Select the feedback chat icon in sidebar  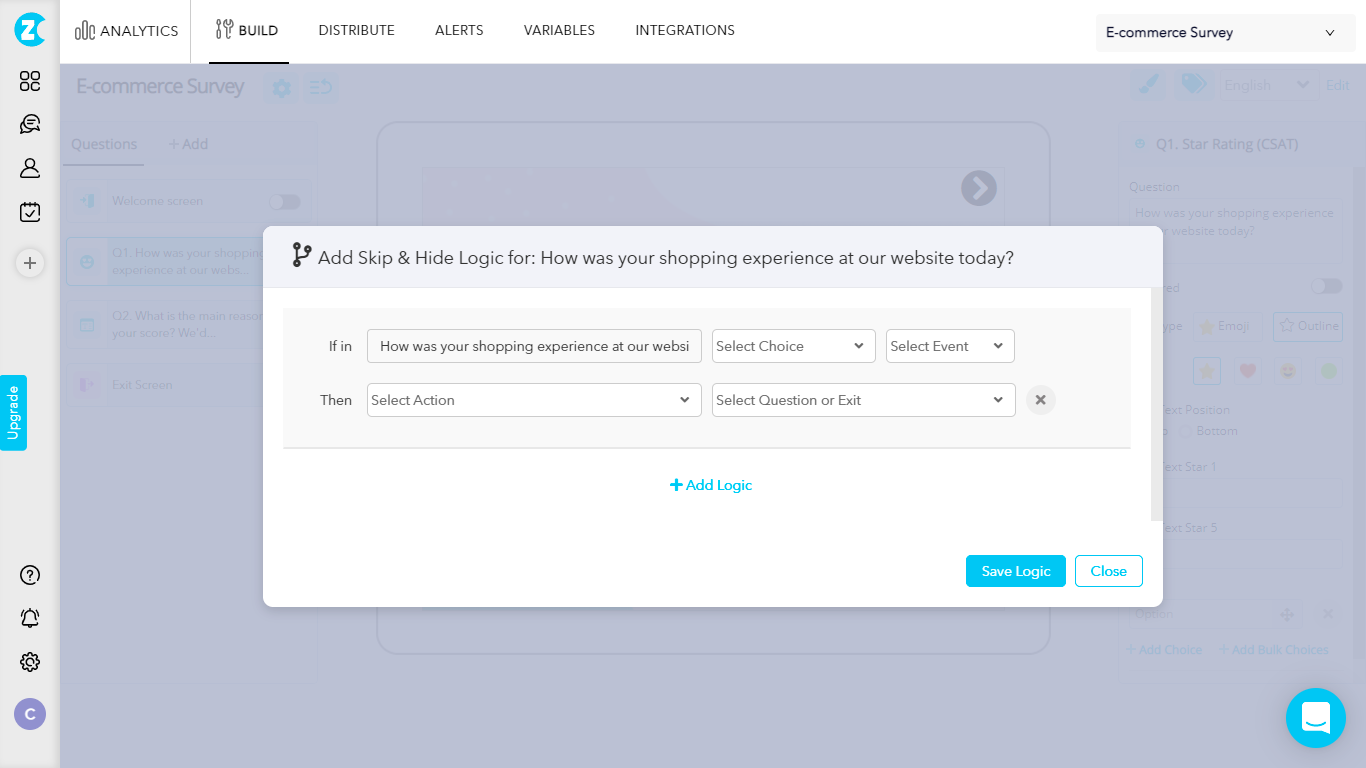pos(29,124)
